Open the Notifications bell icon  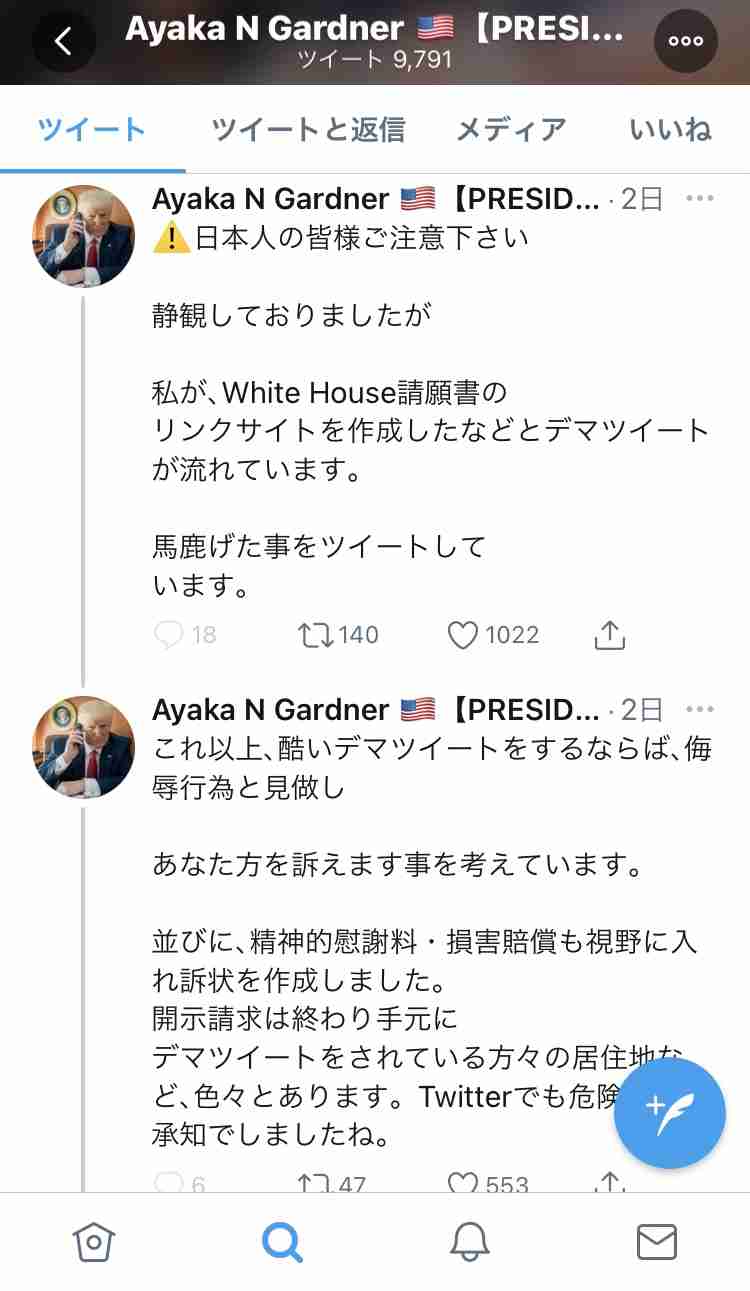point(468,1243)
